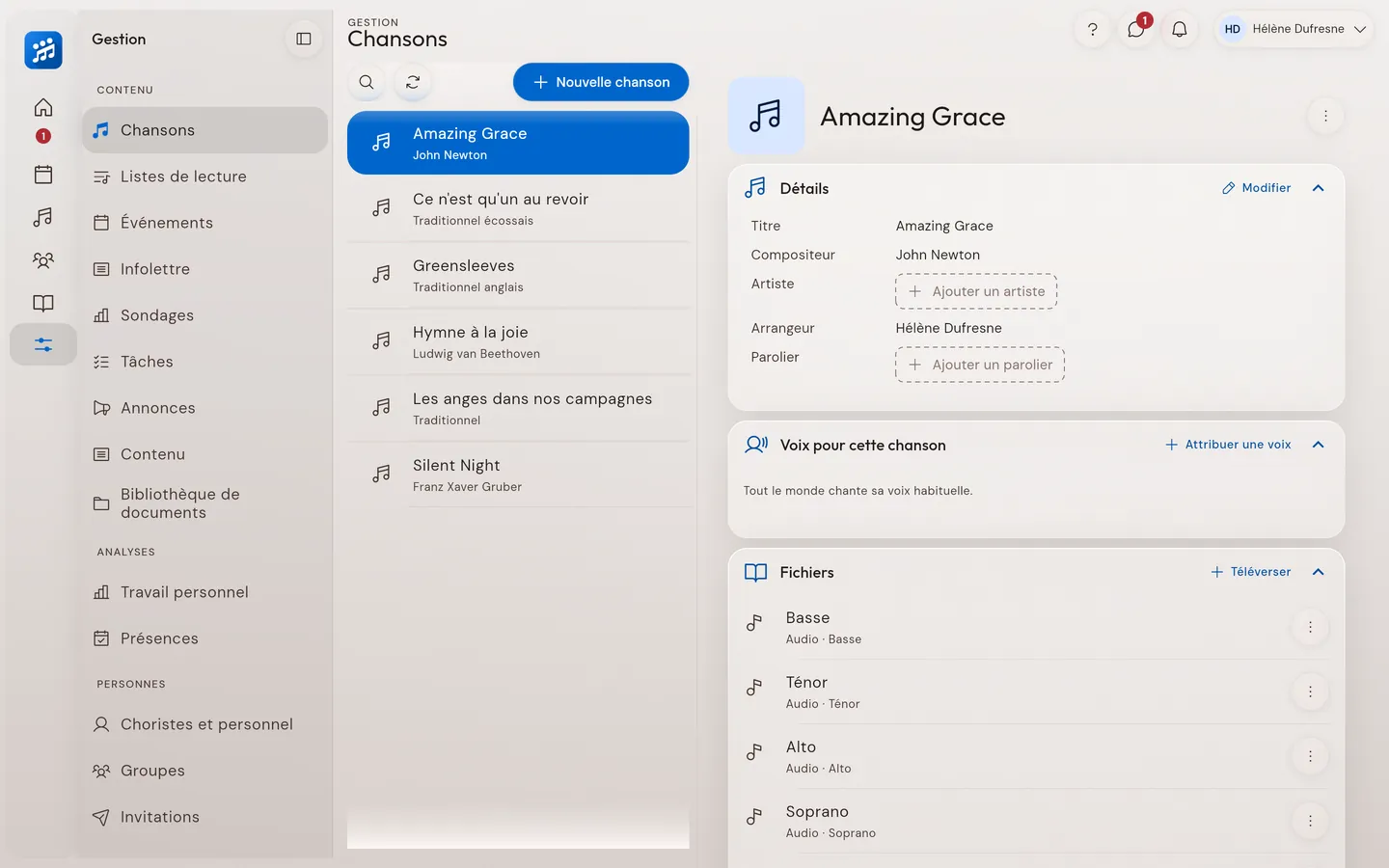Collapse the Voix pour cette chanson section
The image size is (1389, 868).
[x=1319, y=445]
